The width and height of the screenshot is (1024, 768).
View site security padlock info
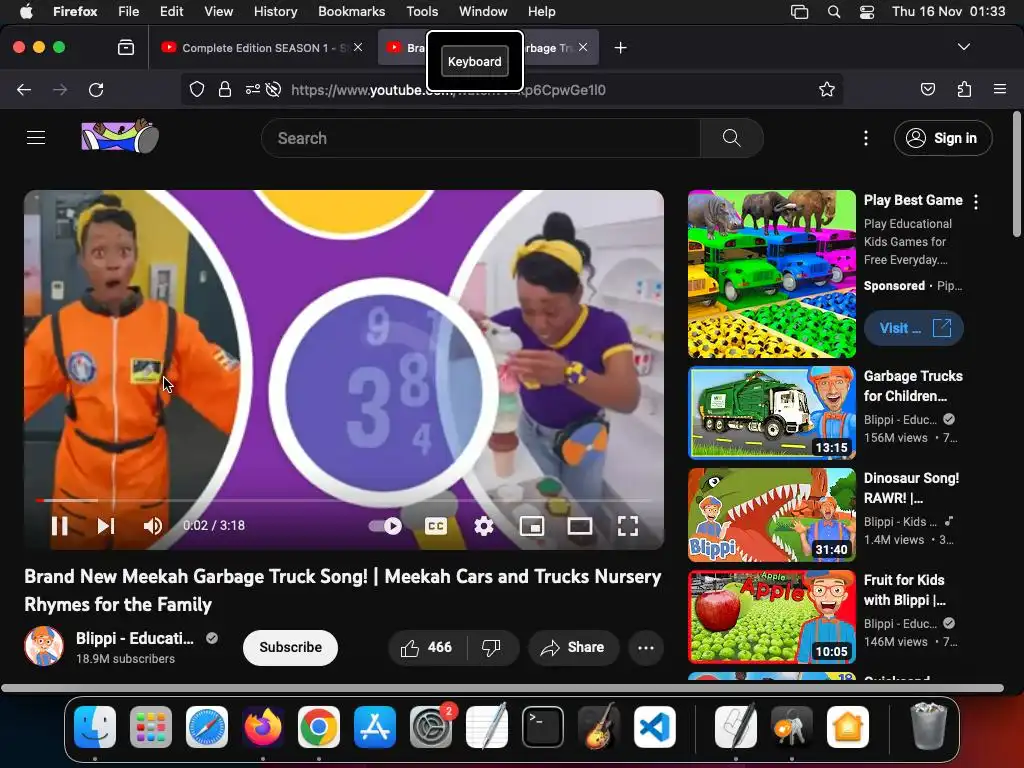[225, 89]
